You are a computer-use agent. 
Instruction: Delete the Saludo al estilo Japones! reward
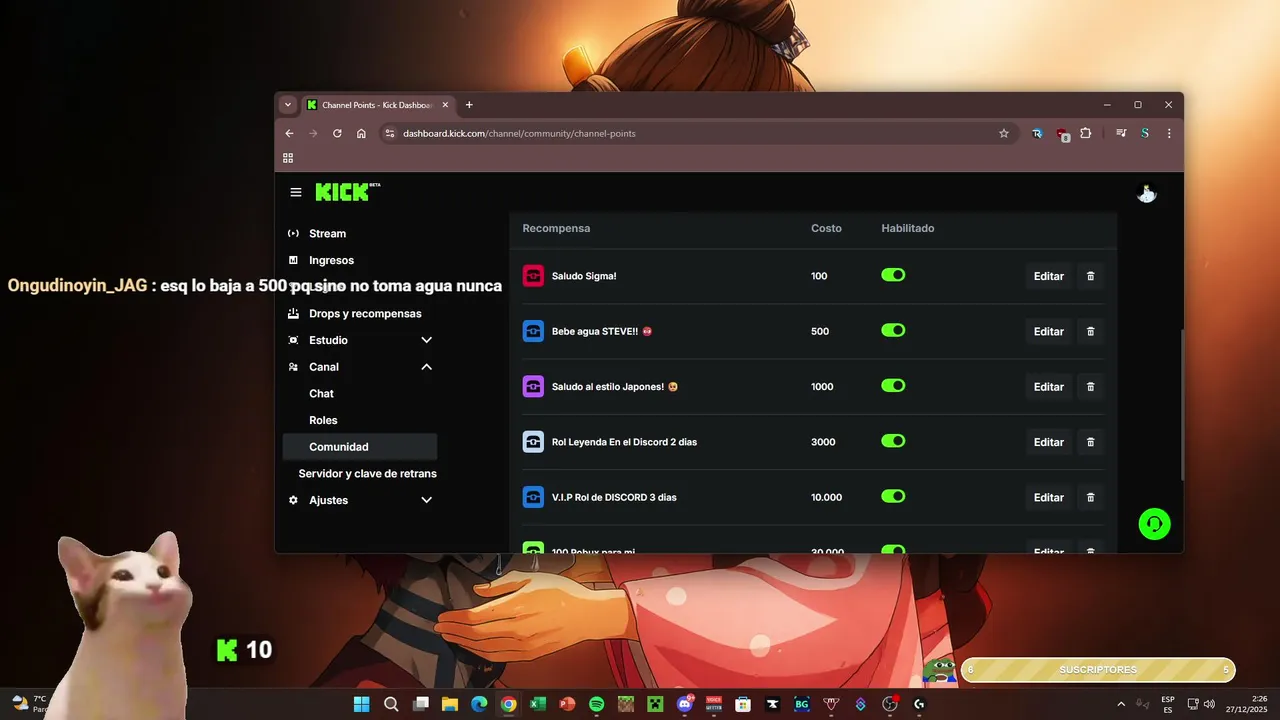[1090, 387]
